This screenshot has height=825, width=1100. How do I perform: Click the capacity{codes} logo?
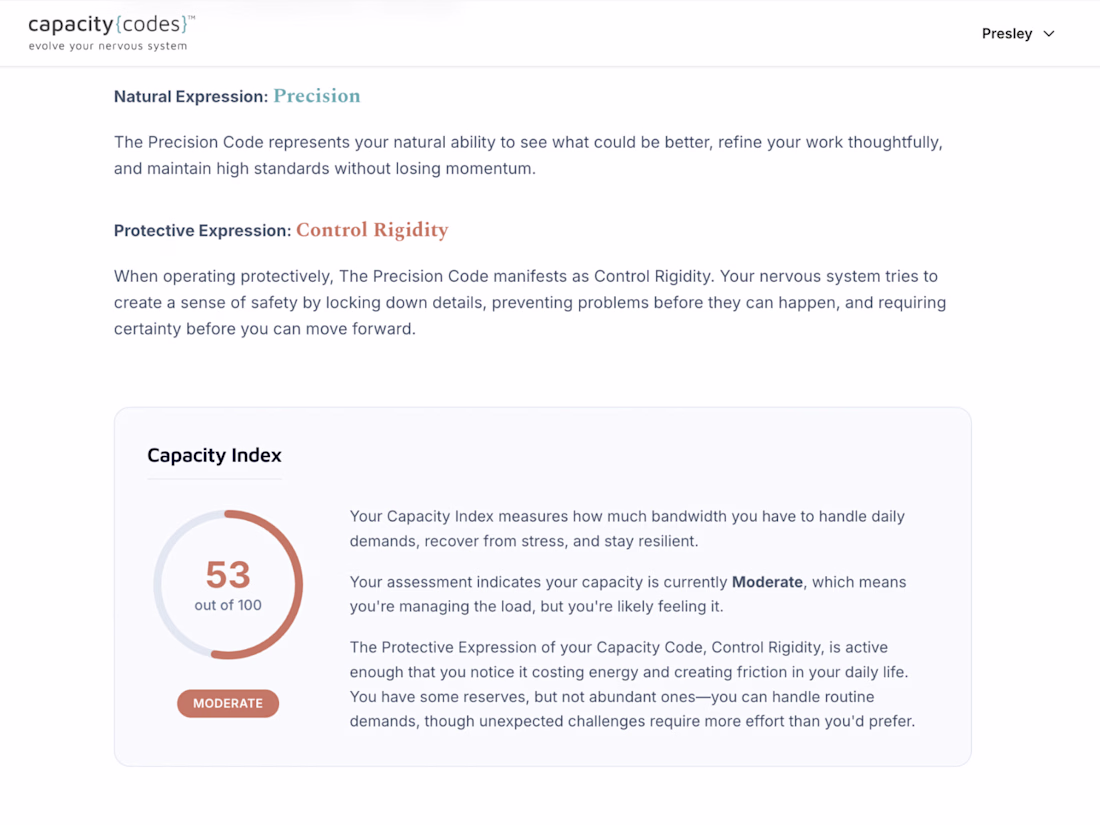[x=111, y=33]
